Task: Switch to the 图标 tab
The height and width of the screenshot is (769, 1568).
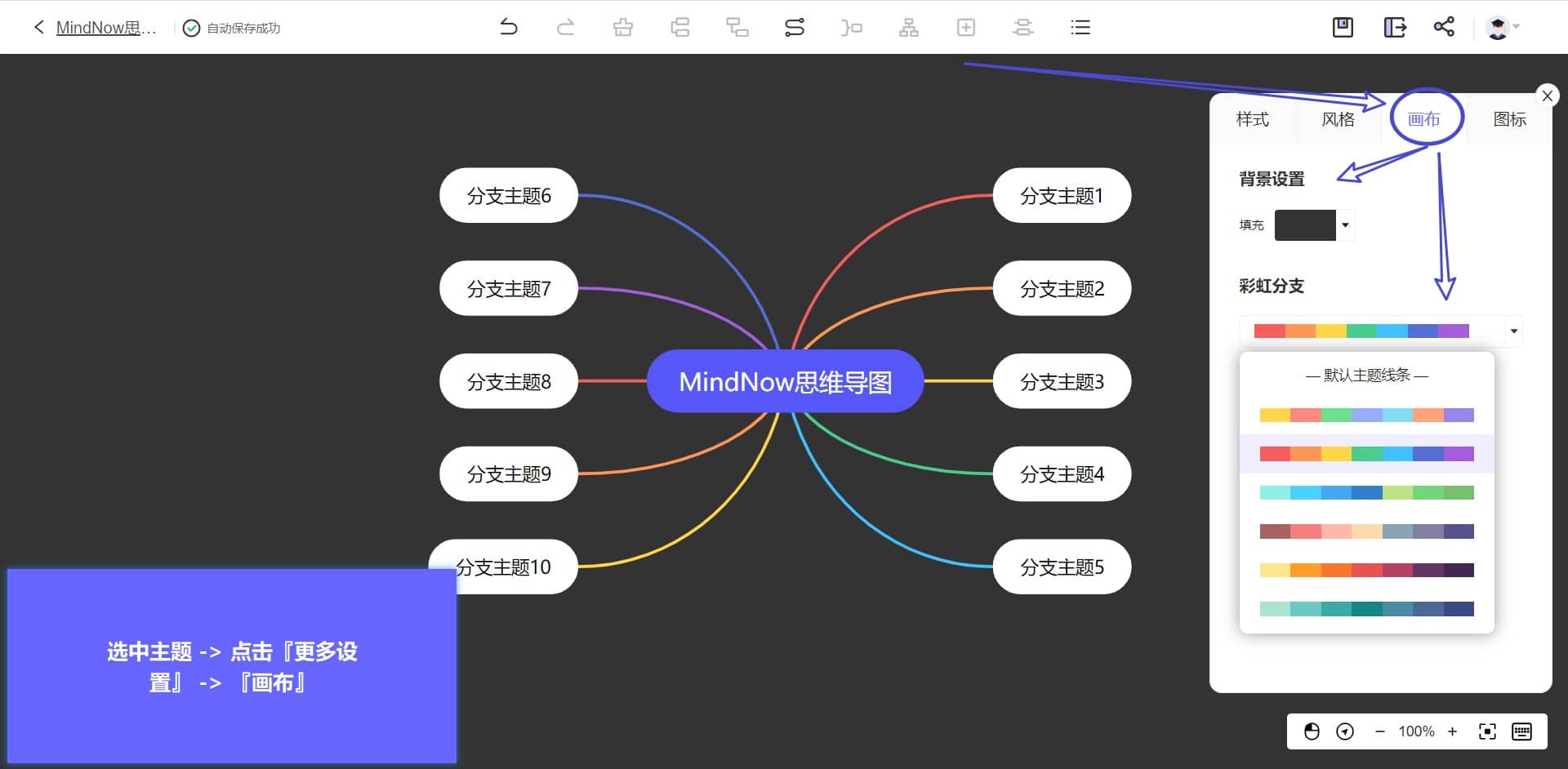Action: coord(1509,119)
